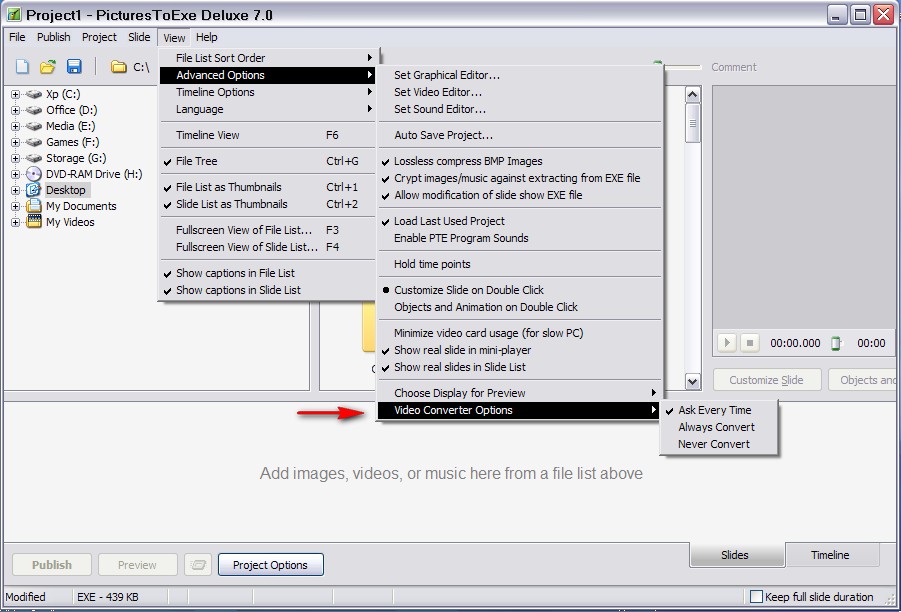Switch to the Slides tab
Viewport: 901px width, 612px height.
tap(735, 555)
